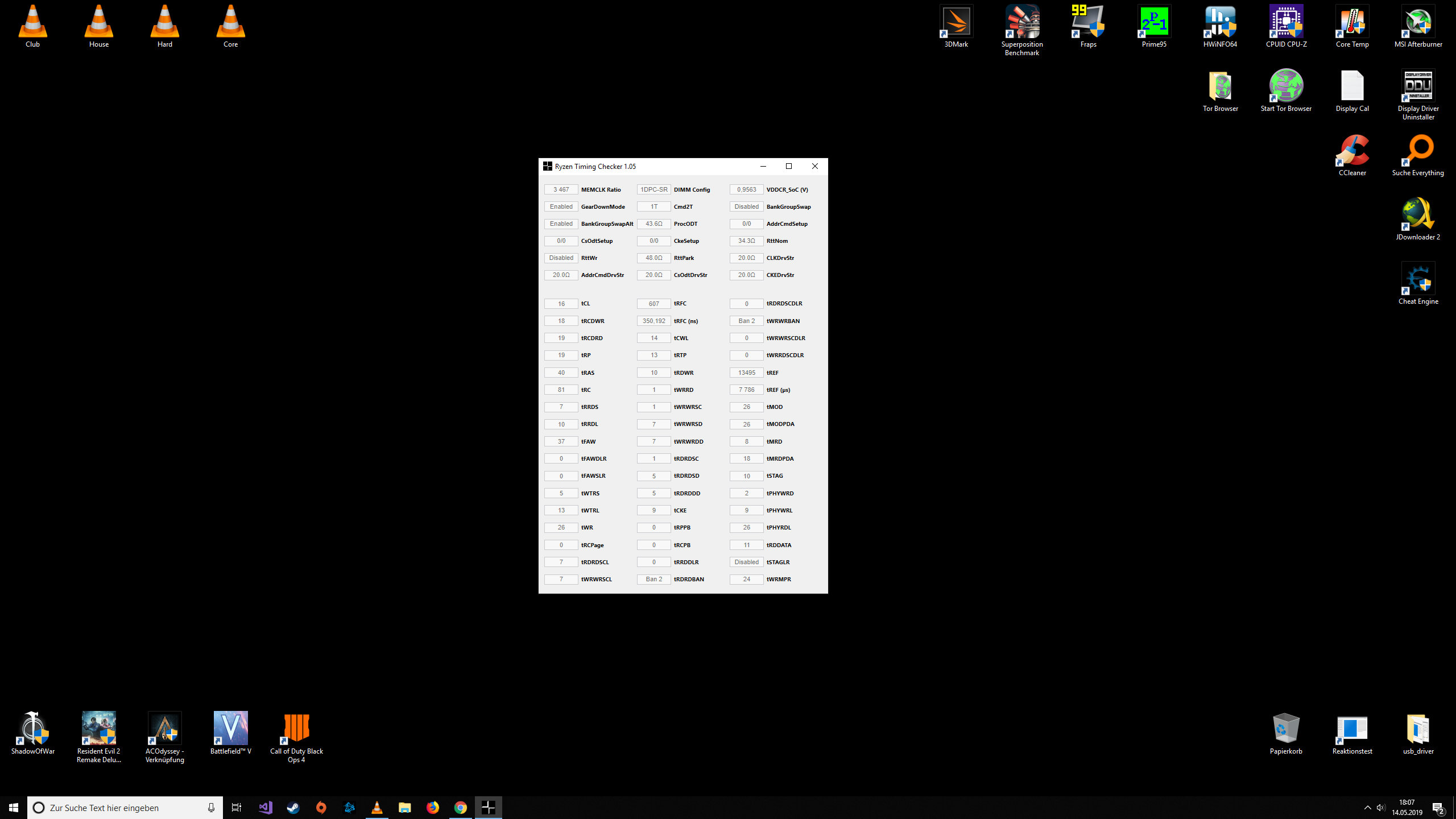Click the GearDownMode Enabled field
This screenshot has height=819, width=1456.
pos(561,206)
